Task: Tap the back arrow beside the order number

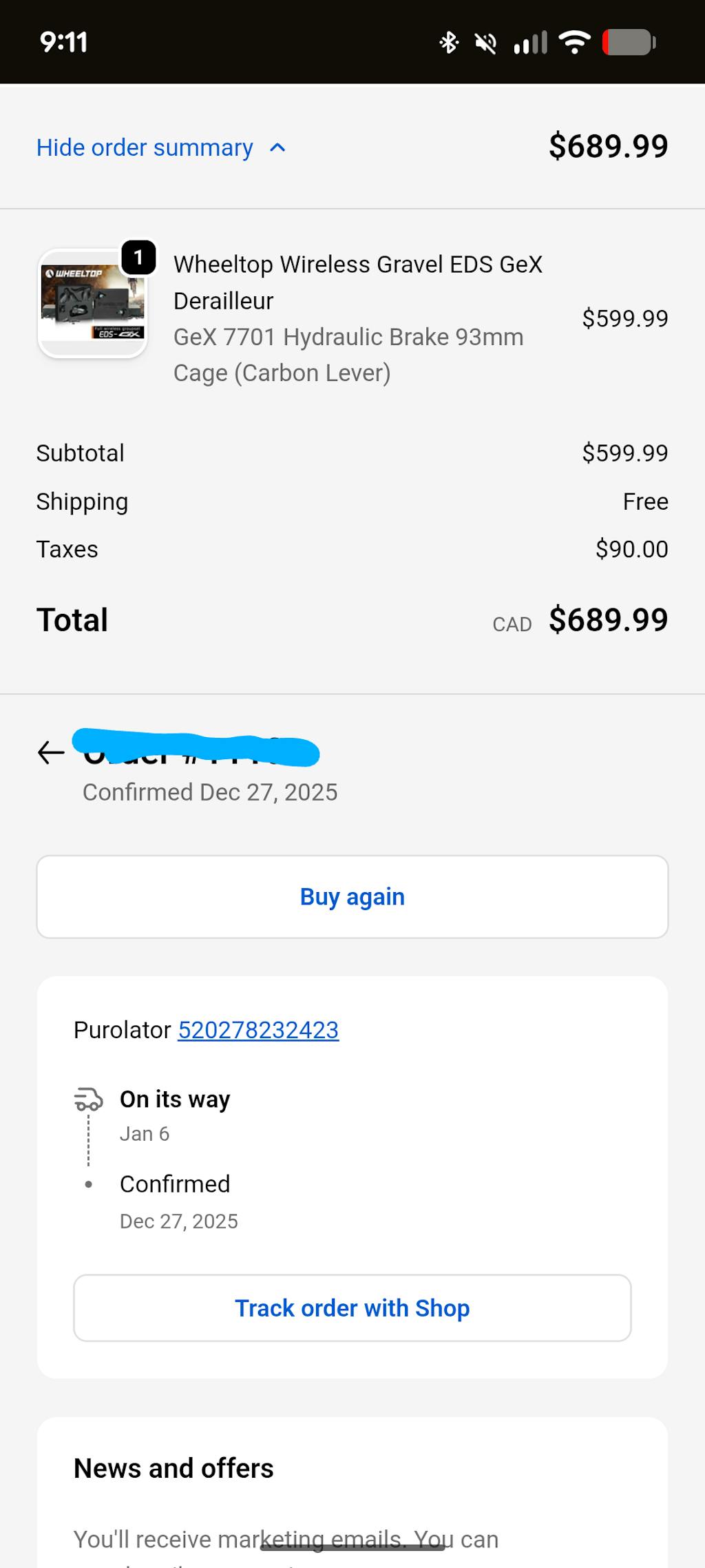Action: coord(51,752)
